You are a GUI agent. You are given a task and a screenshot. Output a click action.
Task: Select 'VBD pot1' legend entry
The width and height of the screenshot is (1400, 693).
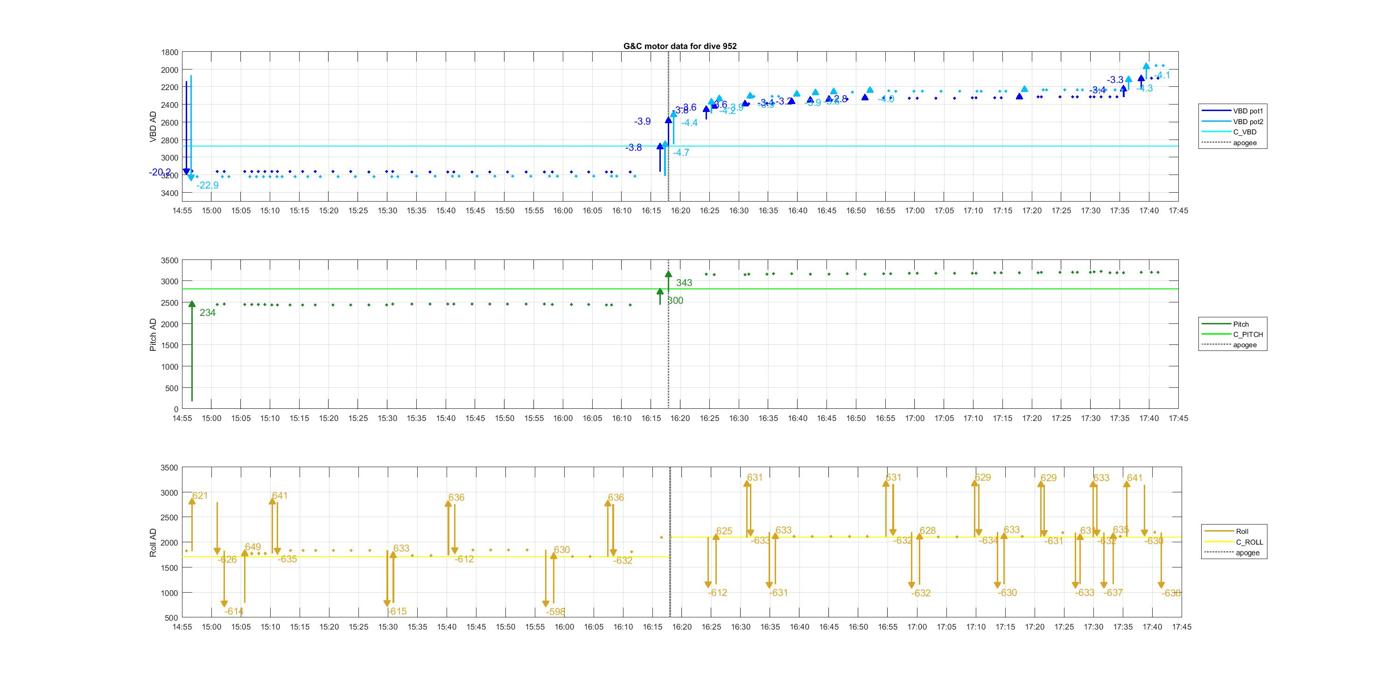click(x=1249, y=111)
